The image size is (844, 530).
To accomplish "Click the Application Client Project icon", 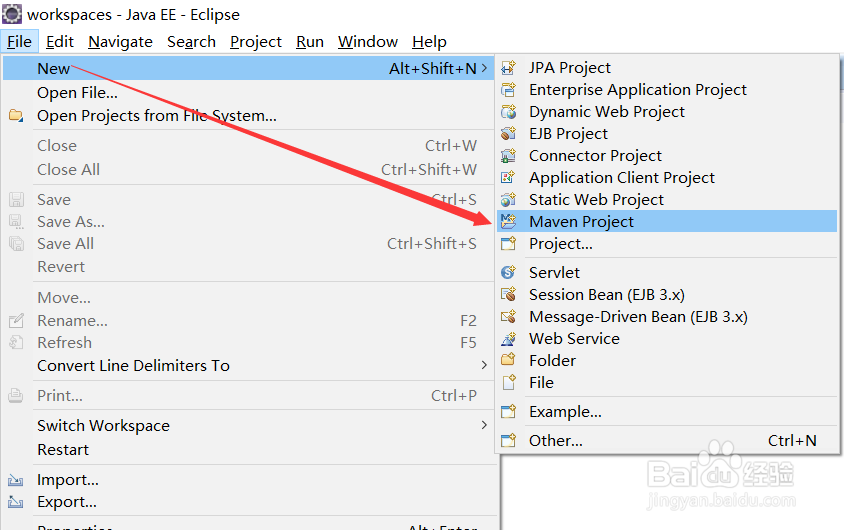I will point(509,178).
